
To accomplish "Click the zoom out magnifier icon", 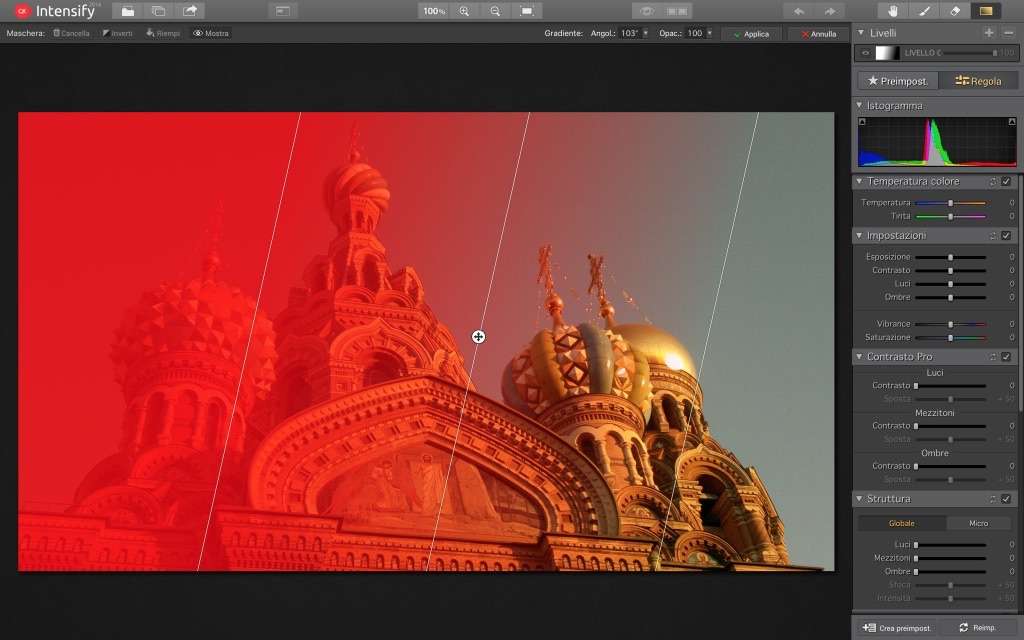I will [x=495, y=11].
